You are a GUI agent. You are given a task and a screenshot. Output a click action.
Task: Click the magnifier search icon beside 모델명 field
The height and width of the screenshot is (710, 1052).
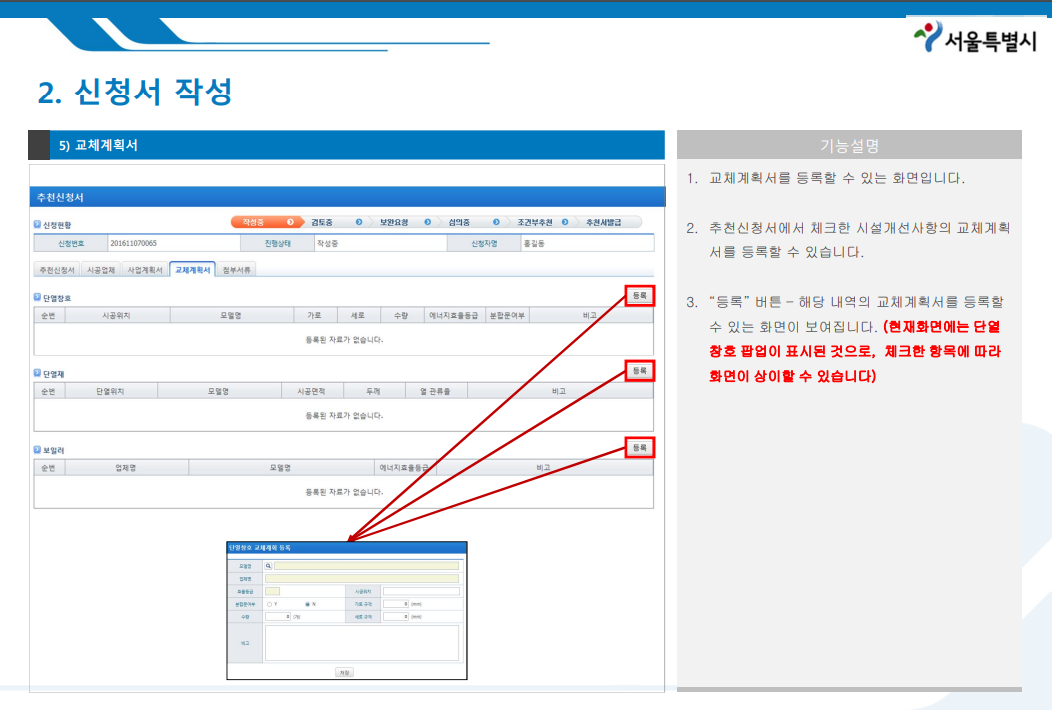pos(269,566)
